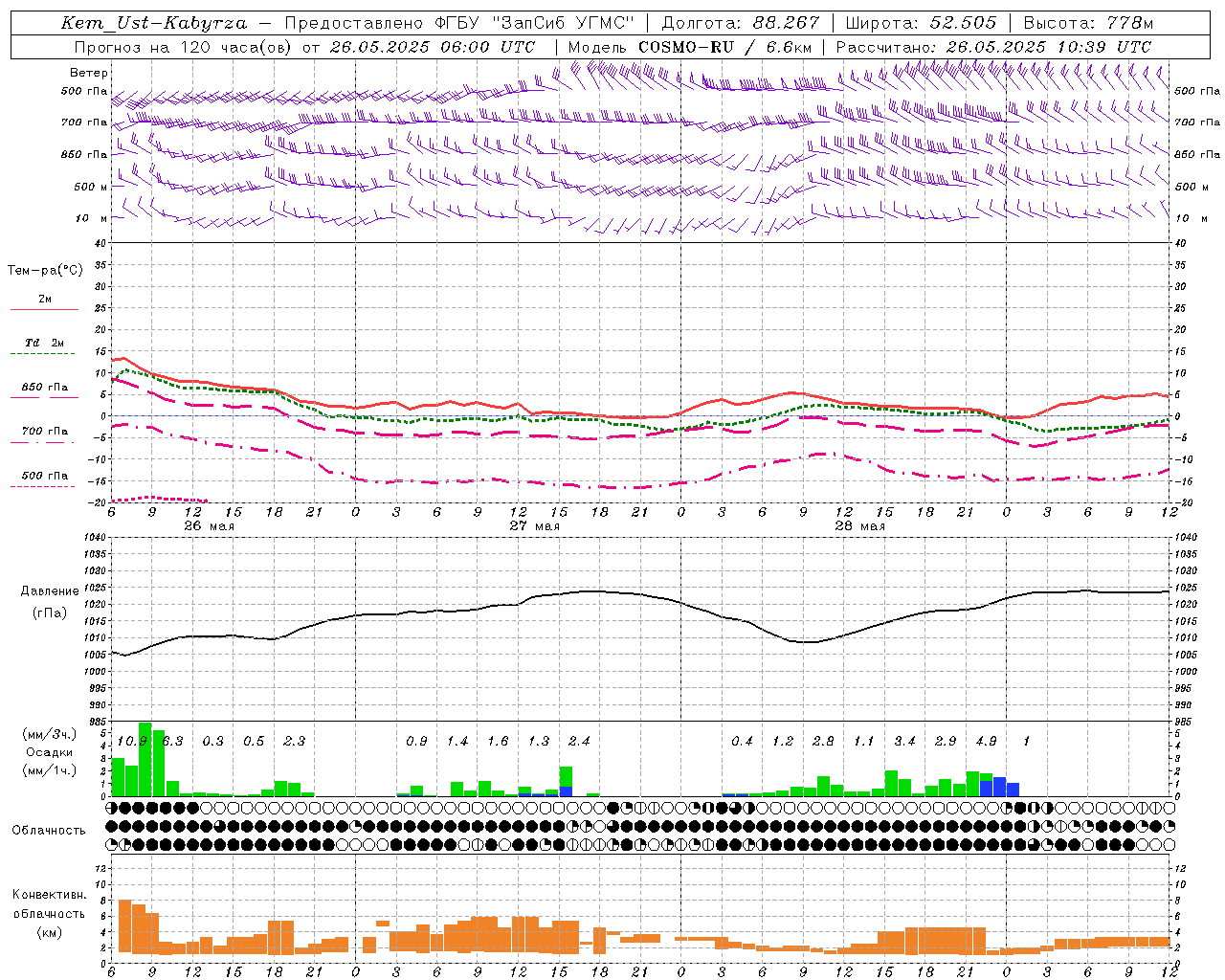Click the 0.4 precipitation total

click(742, 742)
